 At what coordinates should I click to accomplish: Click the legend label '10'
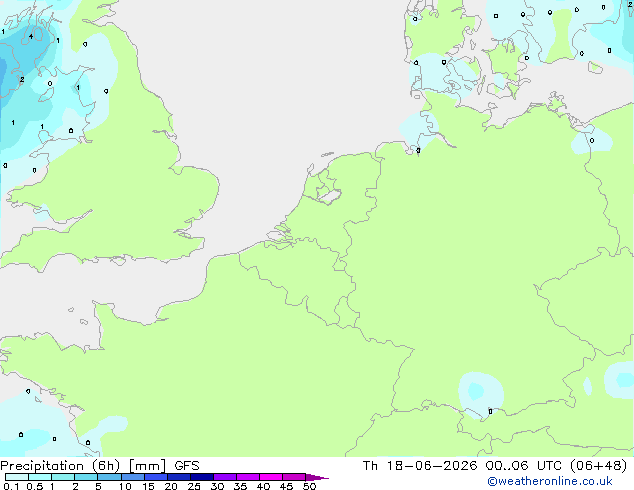(125, 486)
